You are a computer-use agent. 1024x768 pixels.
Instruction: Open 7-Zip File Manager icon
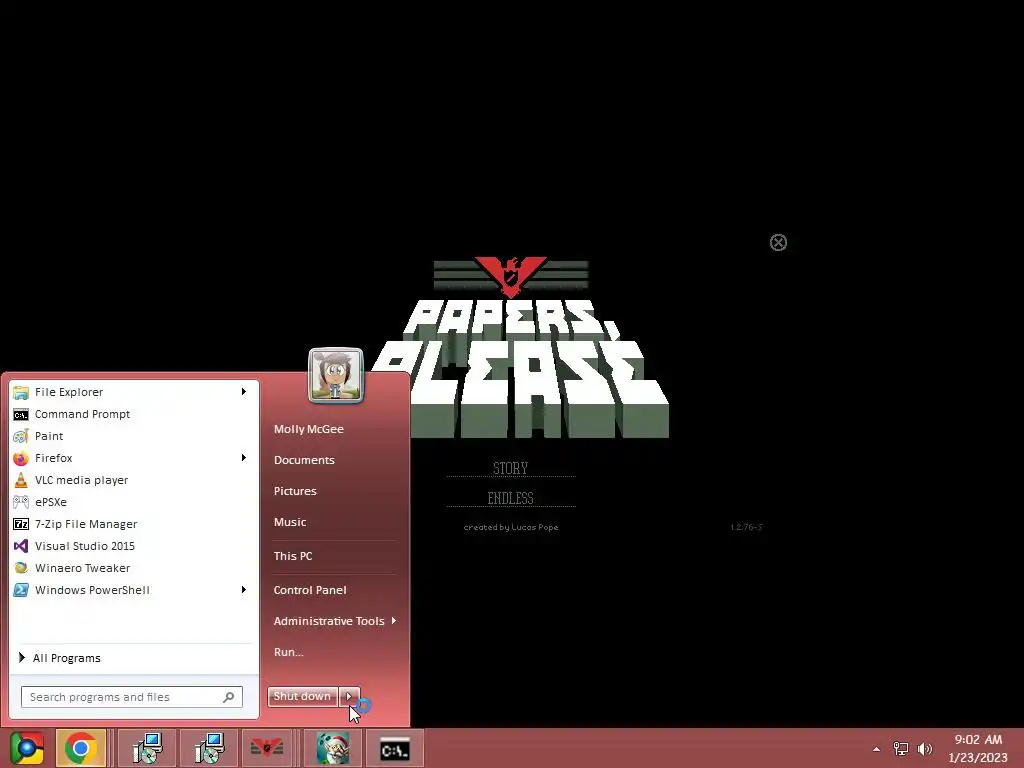21,524
